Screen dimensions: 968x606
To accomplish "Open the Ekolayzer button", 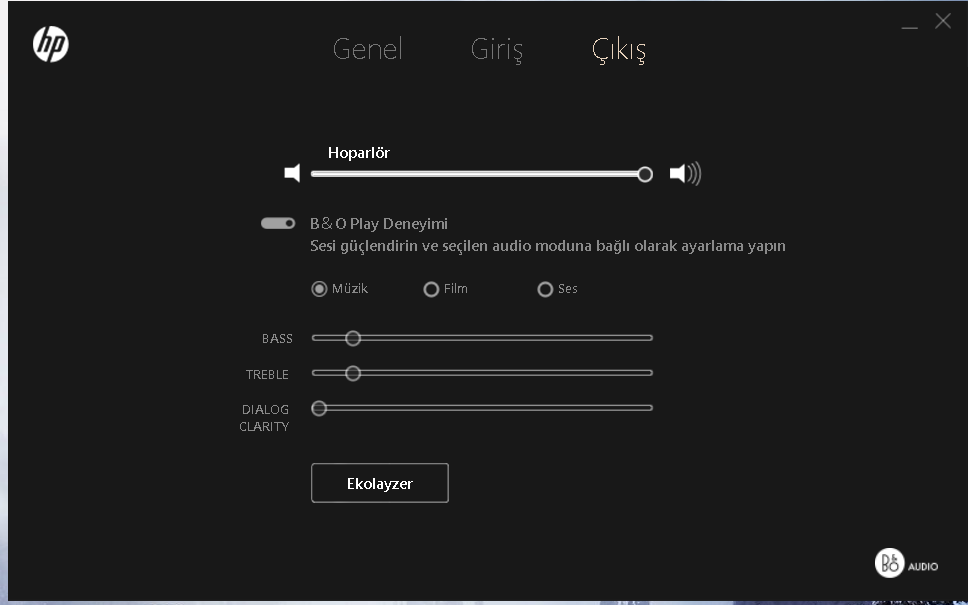I will point(380,483).
